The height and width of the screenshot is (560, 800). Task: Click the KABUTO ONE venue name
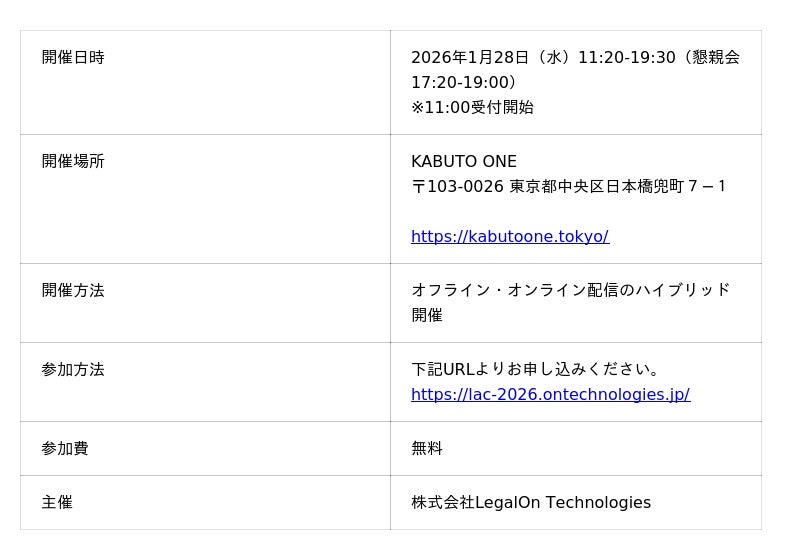click(x=464, y=162)
